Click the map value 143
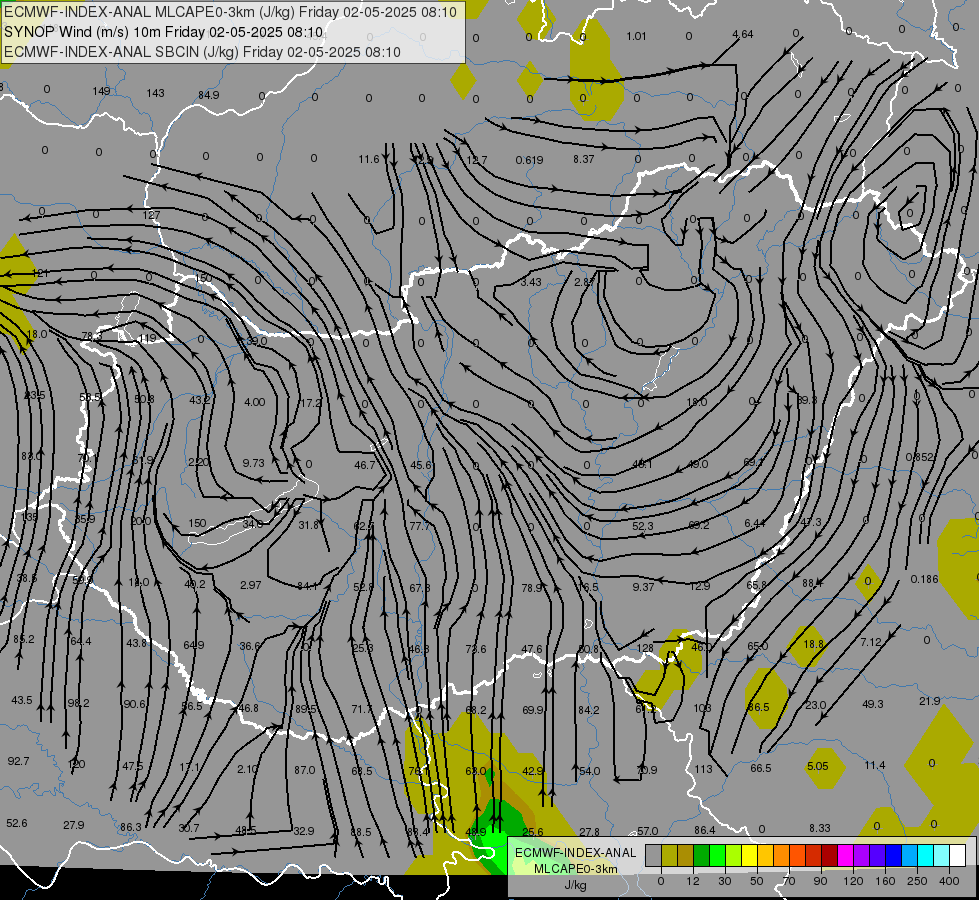 155,93
